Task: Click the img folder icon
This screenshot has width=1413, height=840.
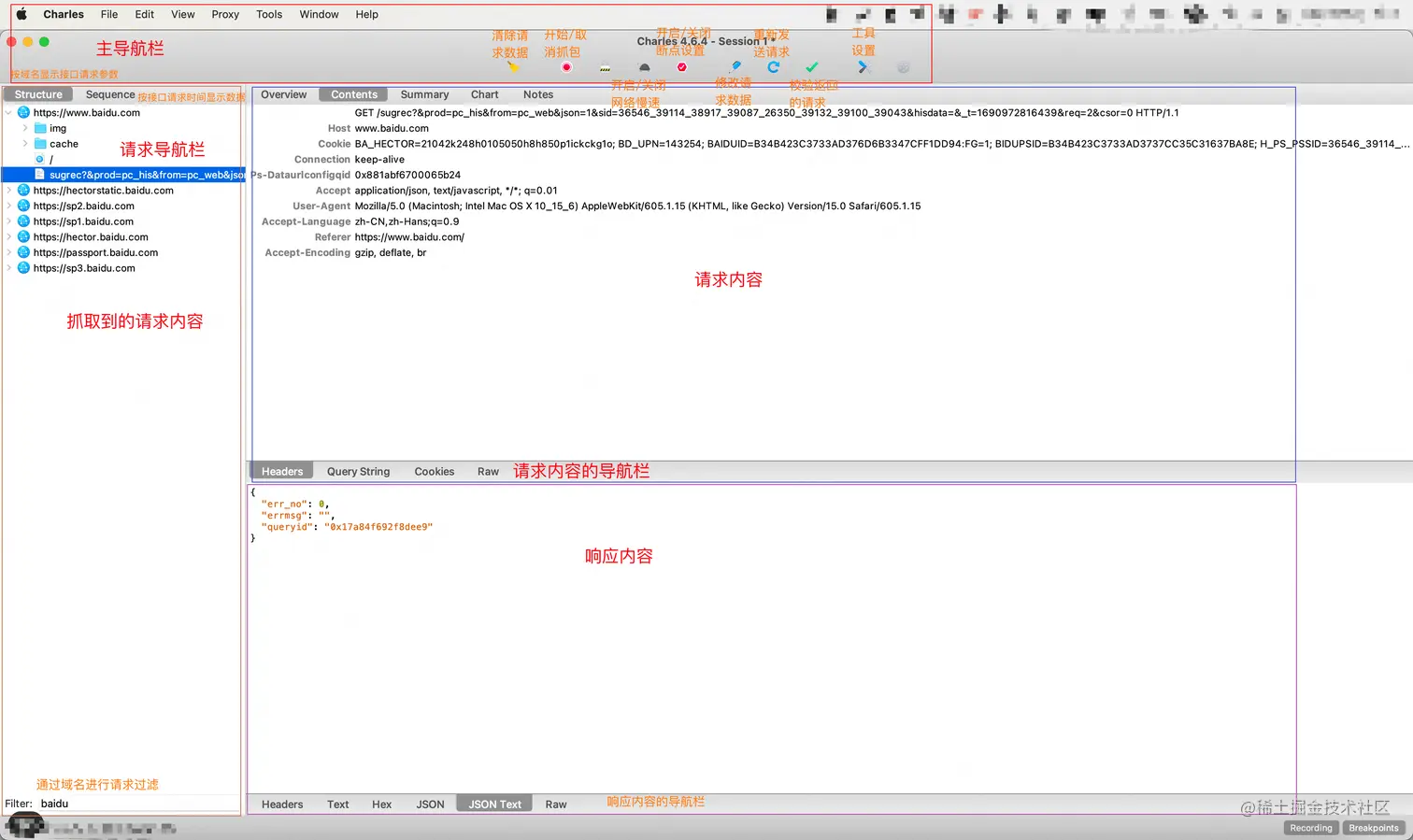Action: coord(40,128)
